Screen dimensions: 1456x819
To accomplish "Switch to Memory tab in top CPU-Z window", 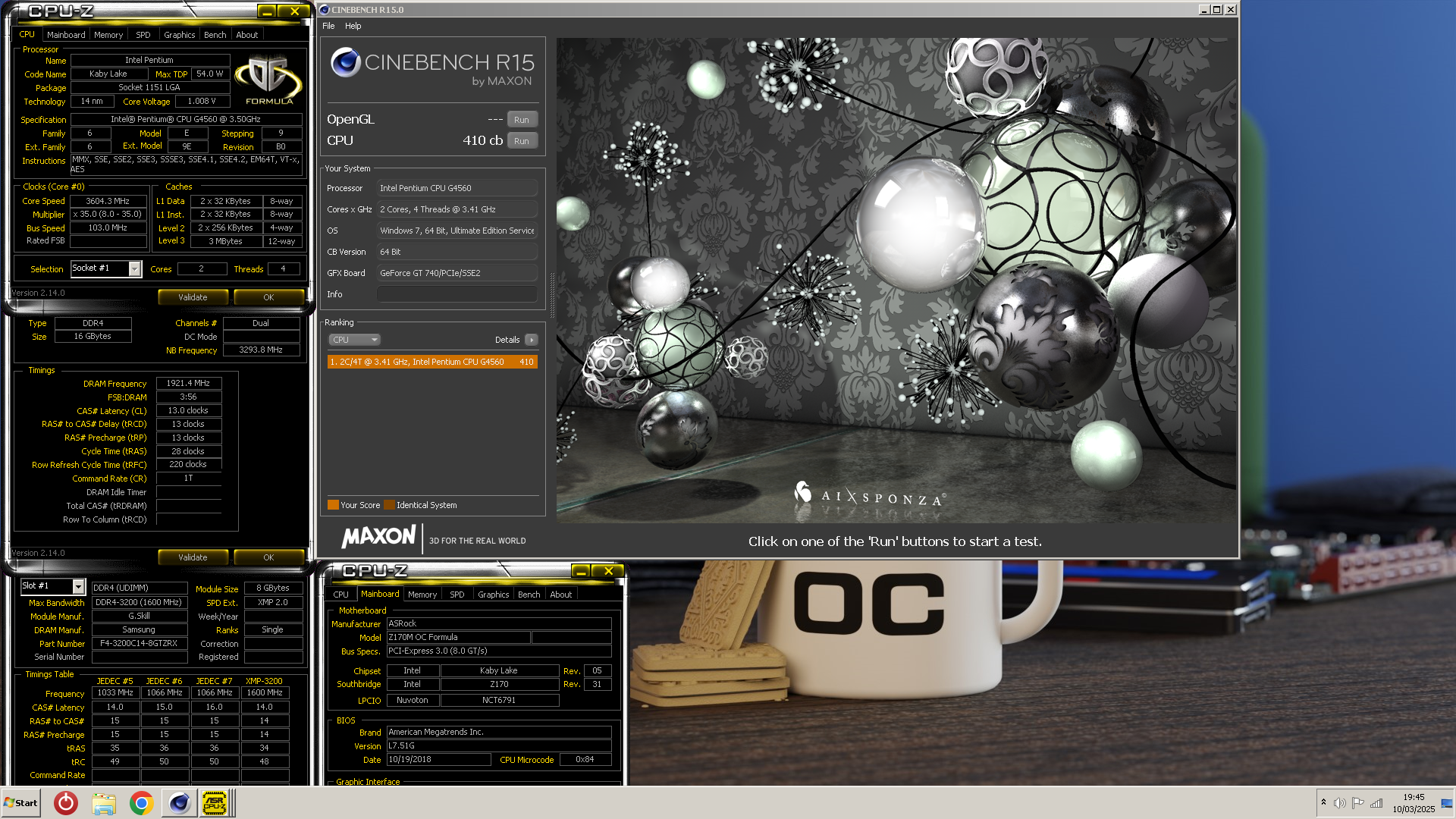I will [108, 35].
